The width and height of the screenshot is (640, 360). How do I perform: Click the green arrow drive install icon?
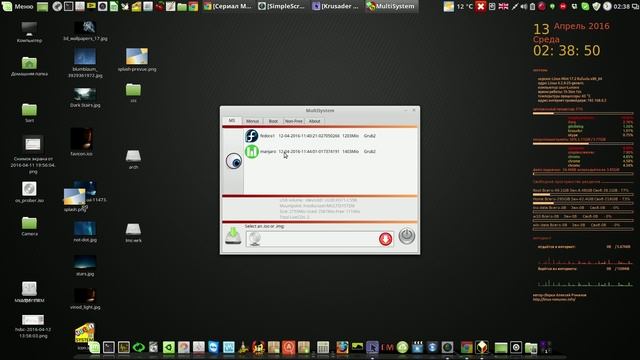233,236
